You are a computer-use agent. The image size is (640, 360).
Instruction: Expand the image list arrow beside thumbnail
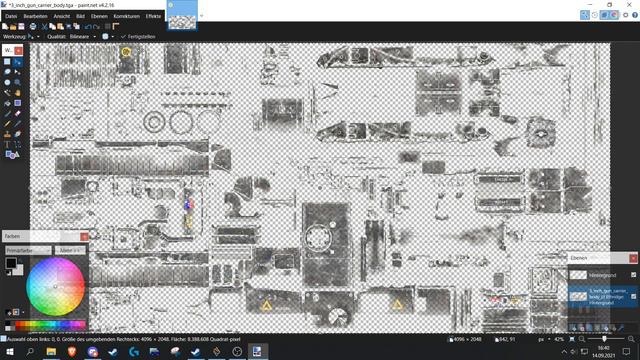point(201,16)
